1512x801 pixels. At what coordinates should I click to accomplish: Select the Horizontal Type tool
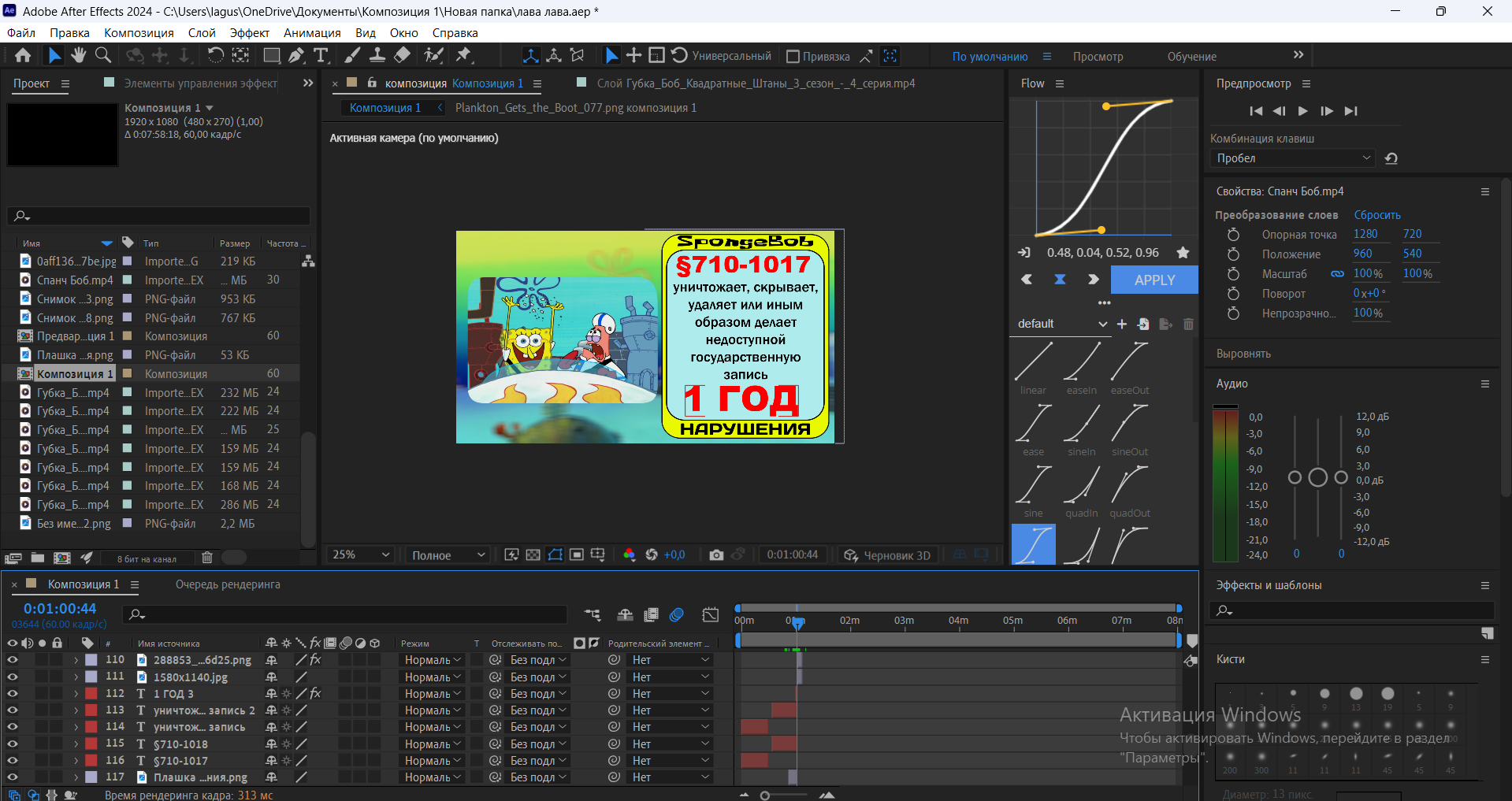tap(321, 55)
